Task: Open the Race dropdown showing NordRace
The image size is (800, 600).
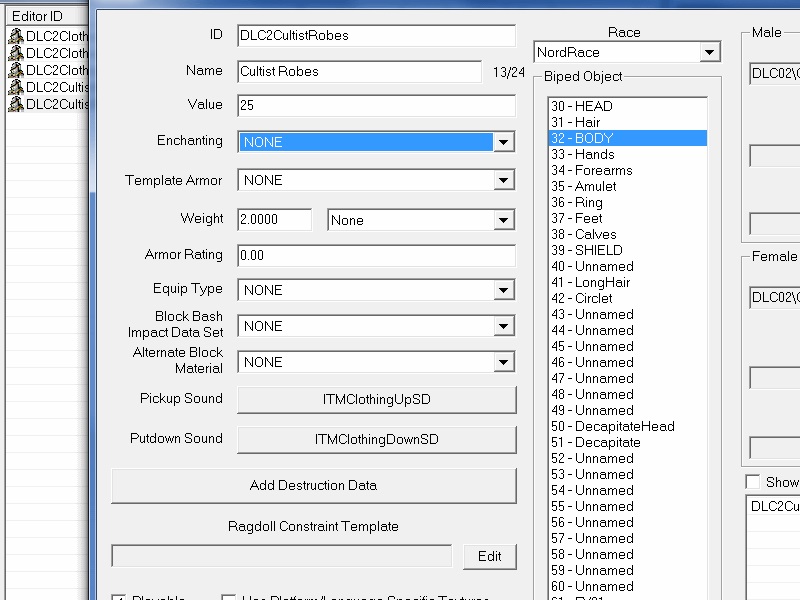Action: pyautogui.click(x=627, y=52)
